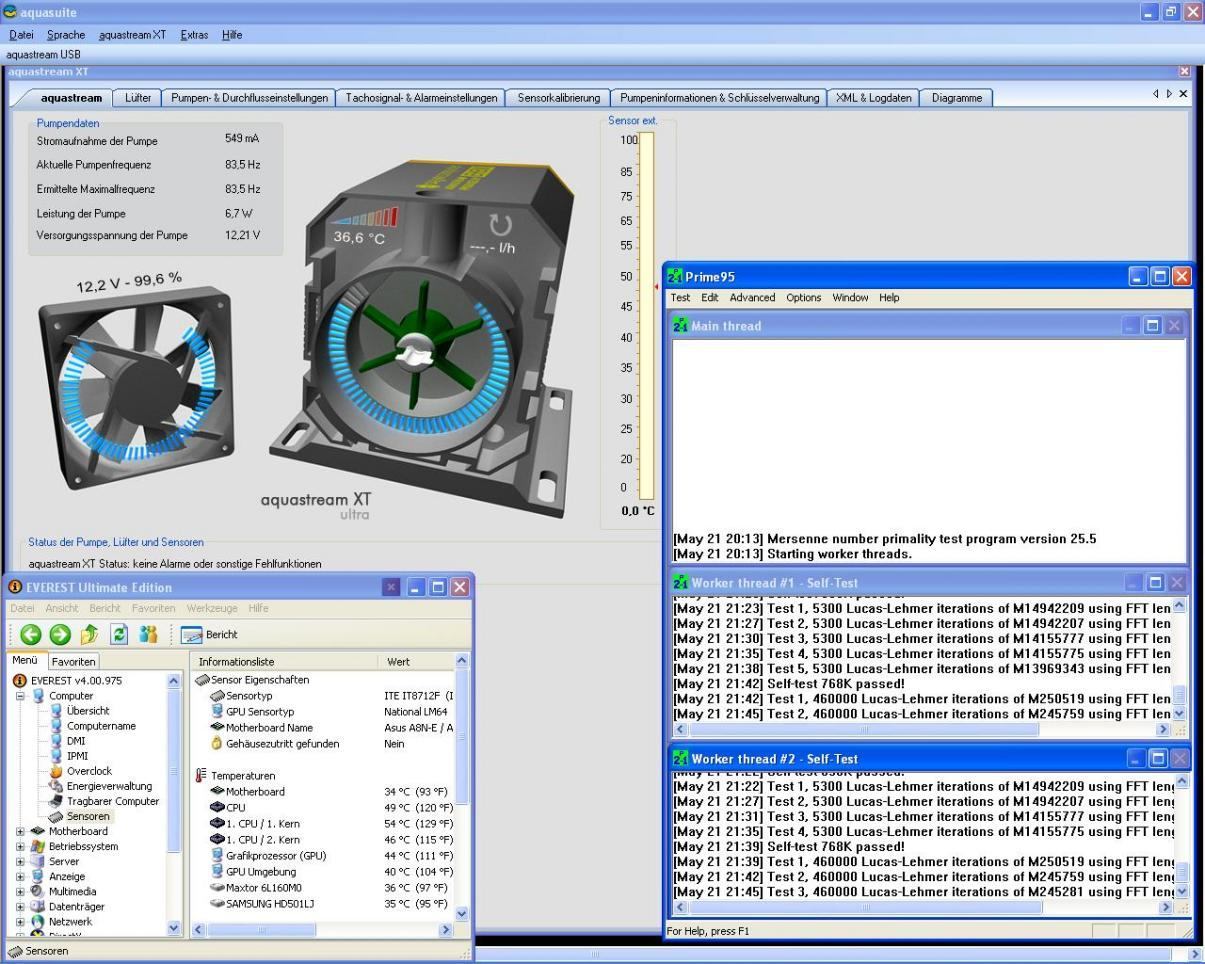Select Computername in EVEREST tree
The height and width of the screenshot is (964, 1205).
point(101,726)
